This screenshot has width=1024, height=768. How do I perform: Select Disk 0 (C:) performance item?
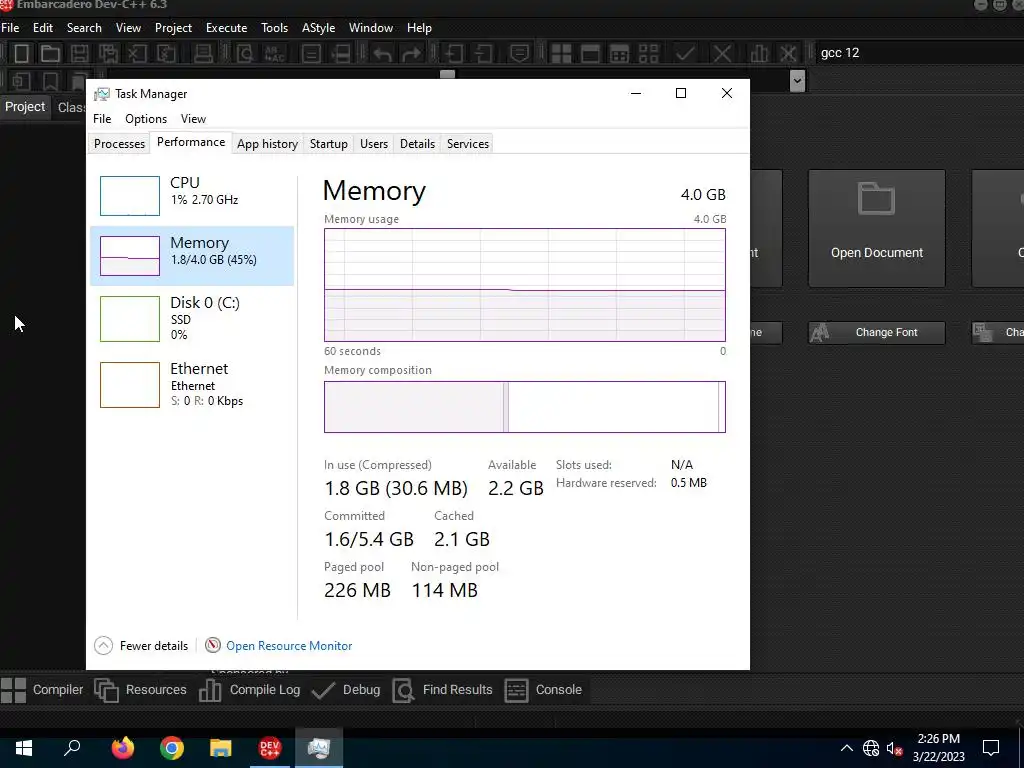click(x=192, y=318)
